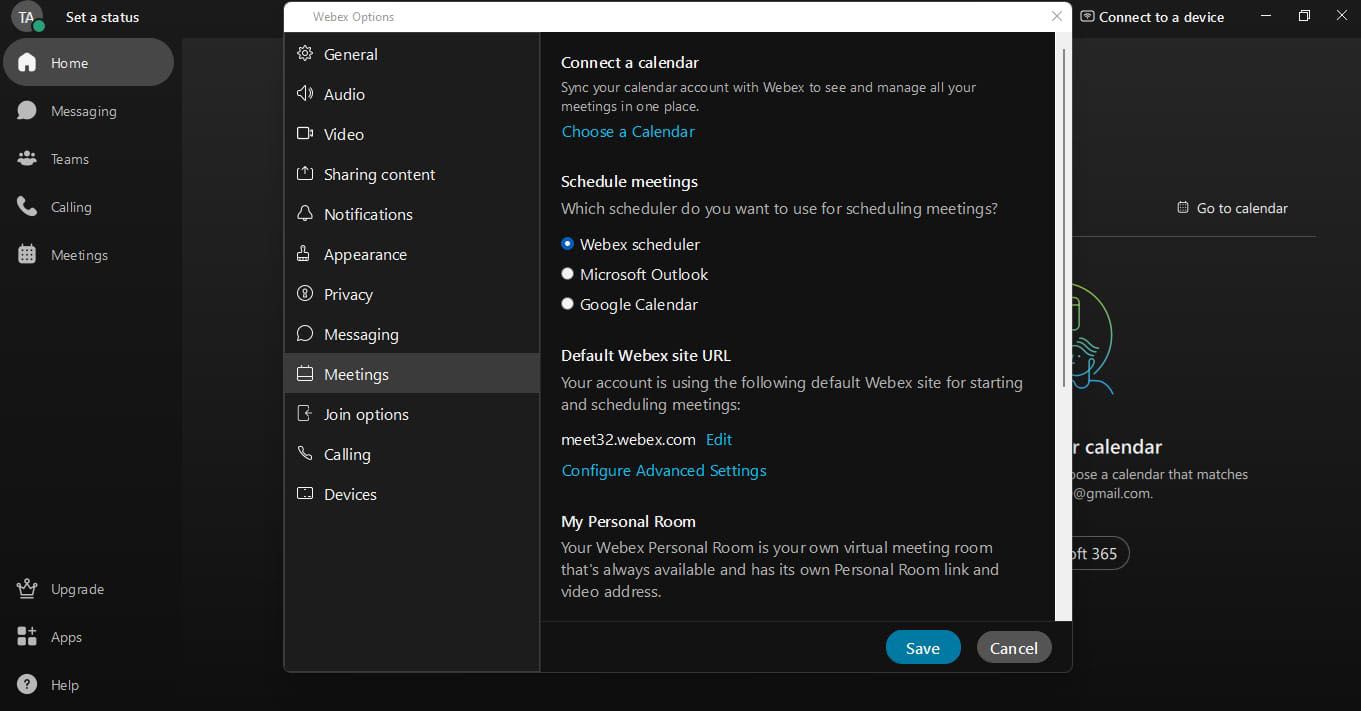Go to Sharing content settings
The image size is (1361, 711).
[379, 175]
